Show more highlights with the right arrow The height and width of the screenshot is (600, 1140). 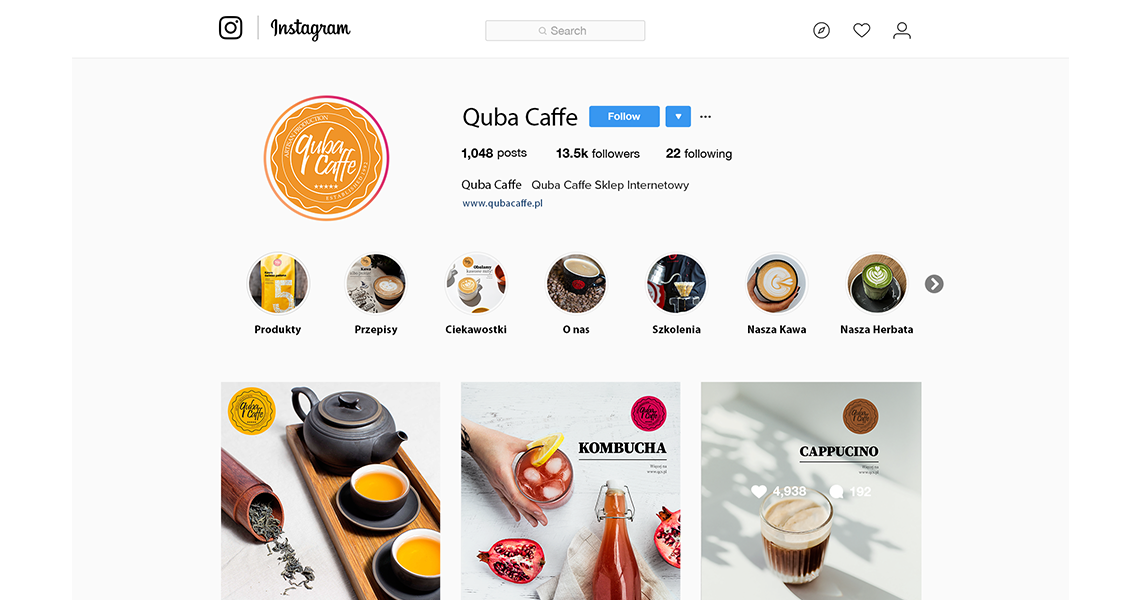(x=934, y=284)
